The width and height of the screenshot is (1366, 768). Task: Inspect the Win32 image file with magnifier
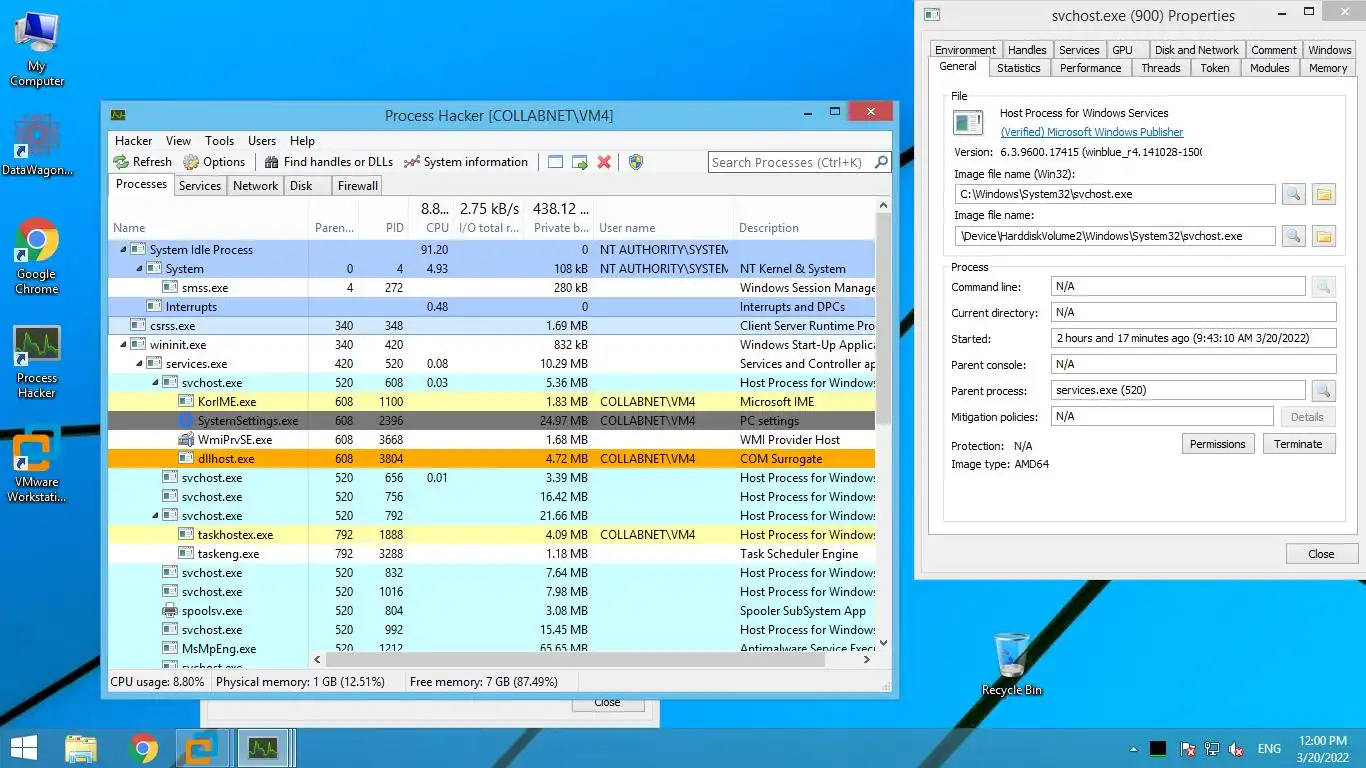tap(1293, 194)
